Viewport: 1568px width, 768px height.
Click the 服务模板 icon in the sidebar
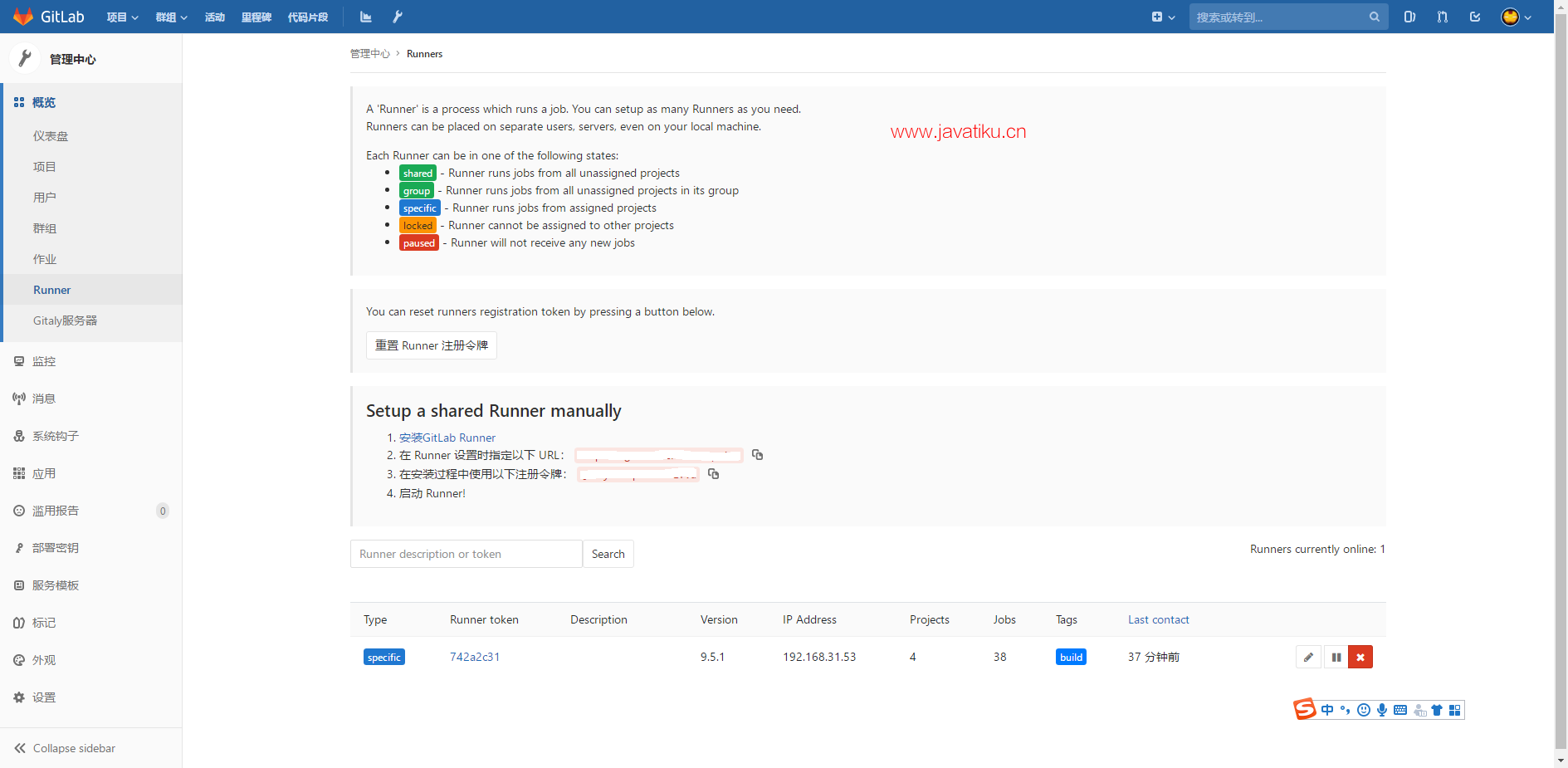tap(19, 585)
